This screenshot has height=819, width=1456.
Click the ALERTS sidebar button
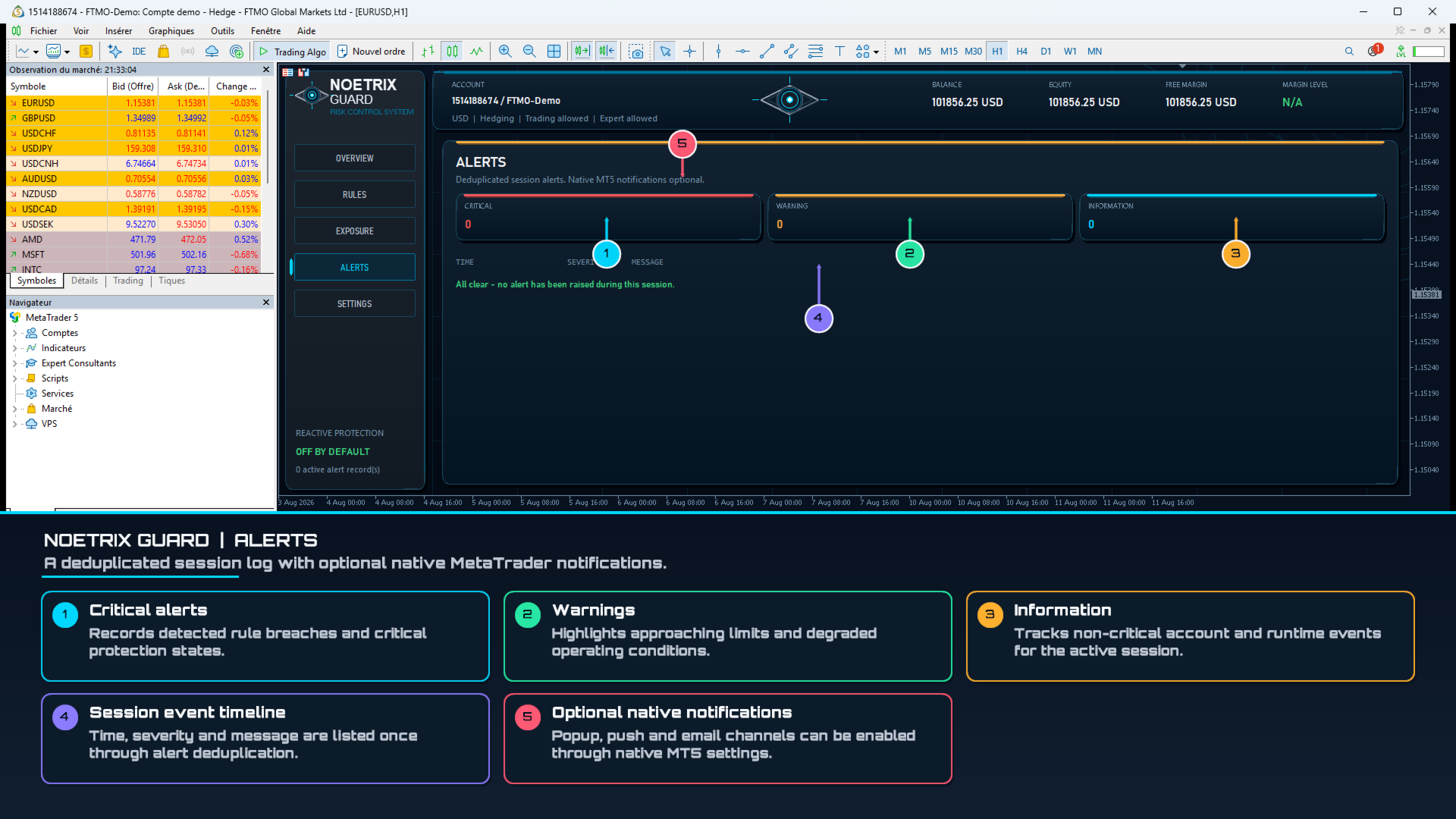pos(354,267)
